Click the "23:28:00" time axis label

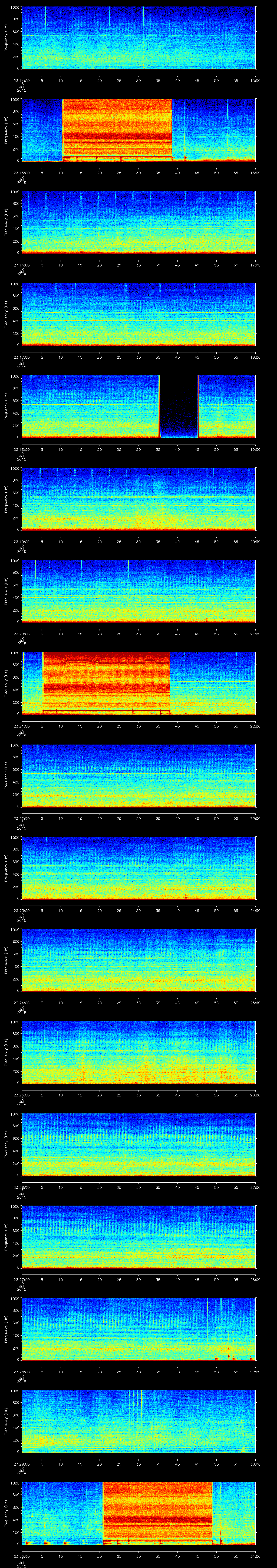click(22, 1373)
